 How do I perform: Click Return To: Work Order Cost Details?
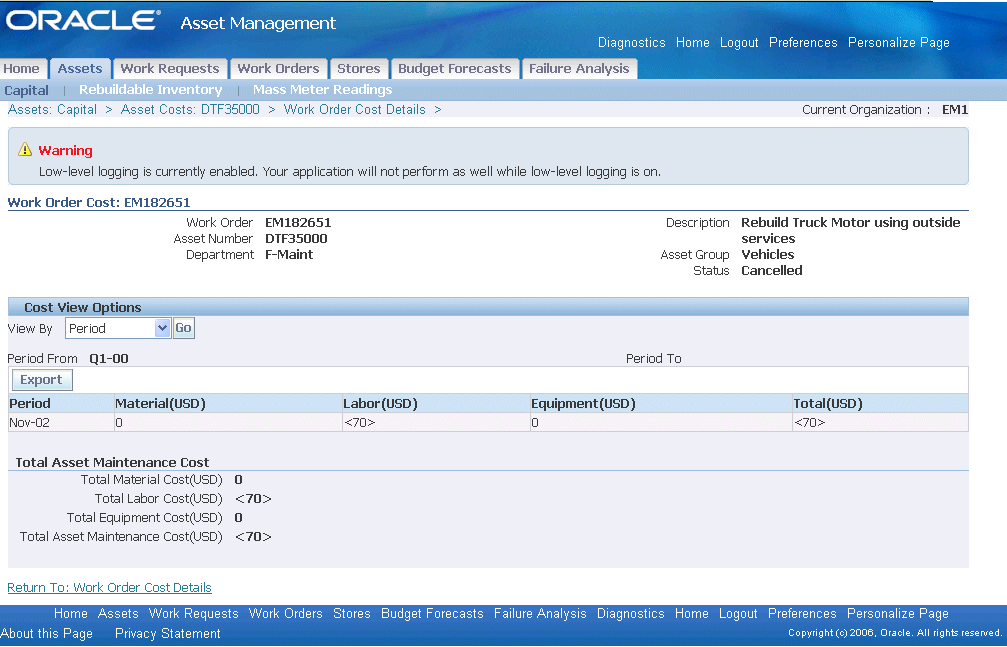109,587
